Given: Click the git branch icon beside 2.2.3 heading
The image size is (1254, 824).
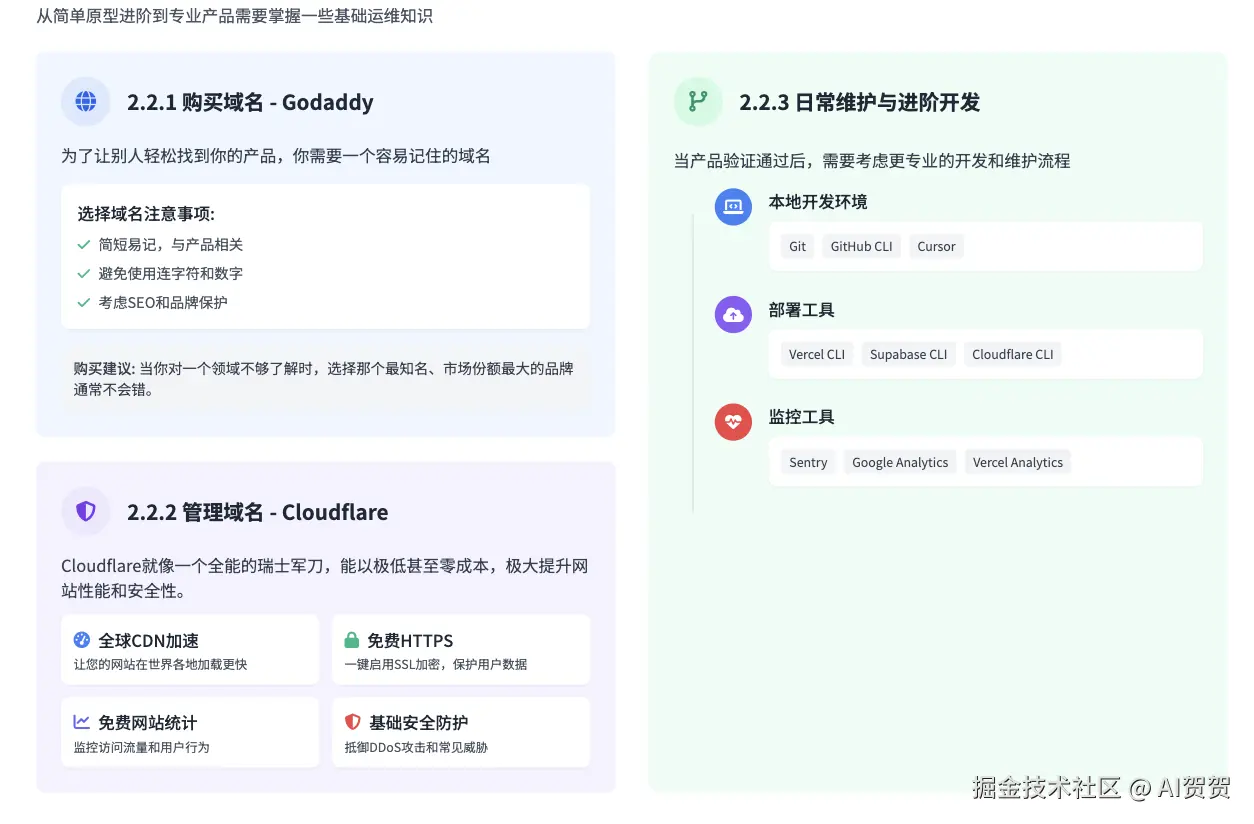Looking at the screenshot, I should point(698,102).
